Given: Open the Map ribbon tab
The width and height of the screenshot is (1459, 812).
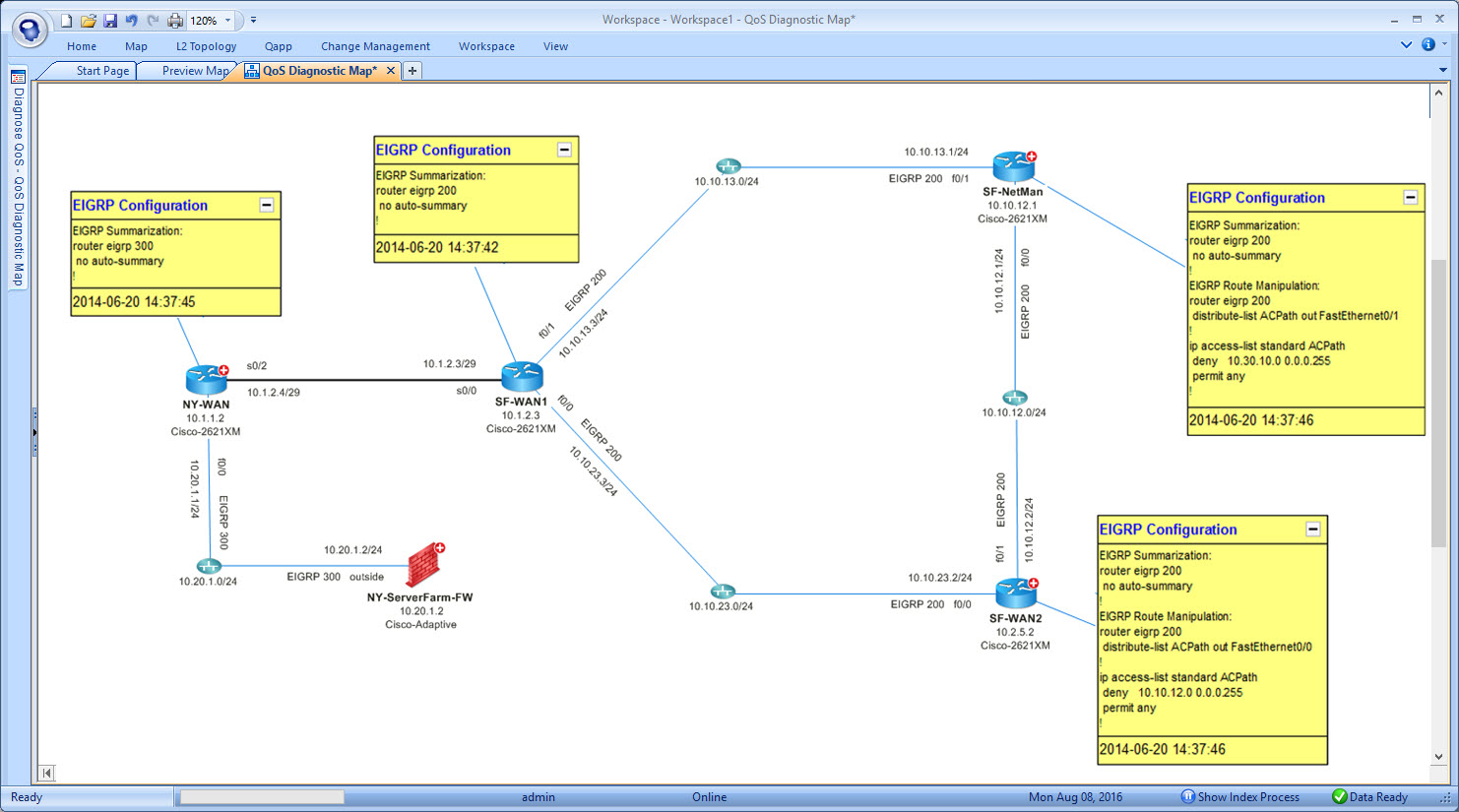Looking at the screenshot, I should pos(136,46).
